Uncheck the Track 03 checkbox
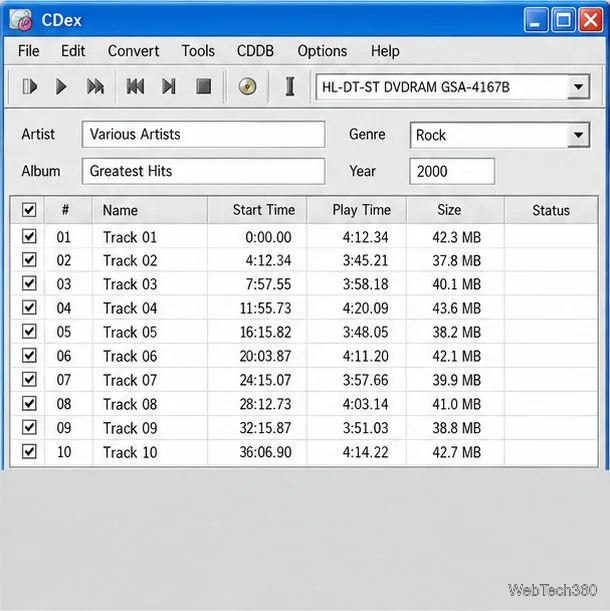This screenshot has width=610, height=611. click(x=29, y=284)
